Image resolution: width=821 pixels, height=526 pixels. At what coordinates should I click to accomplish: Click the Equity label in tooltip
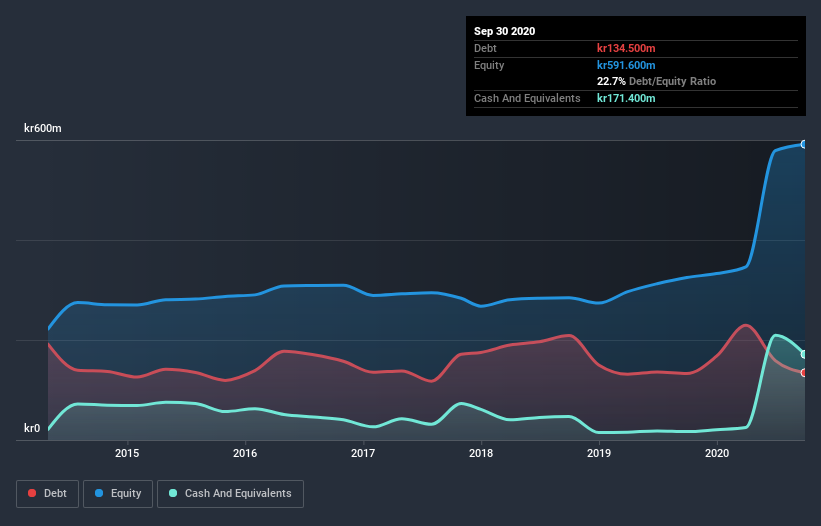489,65
